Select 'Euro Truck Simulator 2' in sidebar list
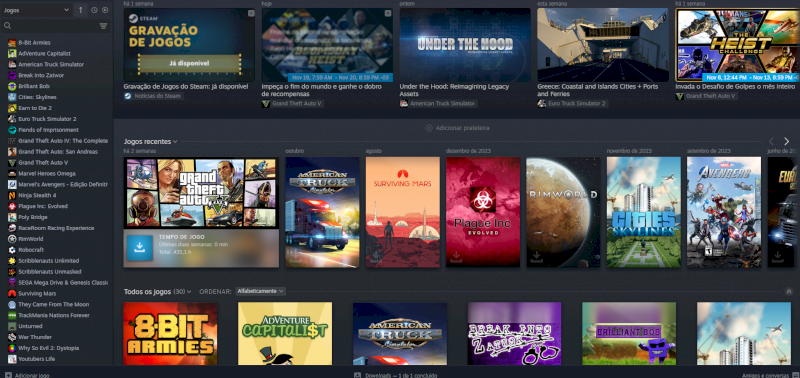 (47, 119)
